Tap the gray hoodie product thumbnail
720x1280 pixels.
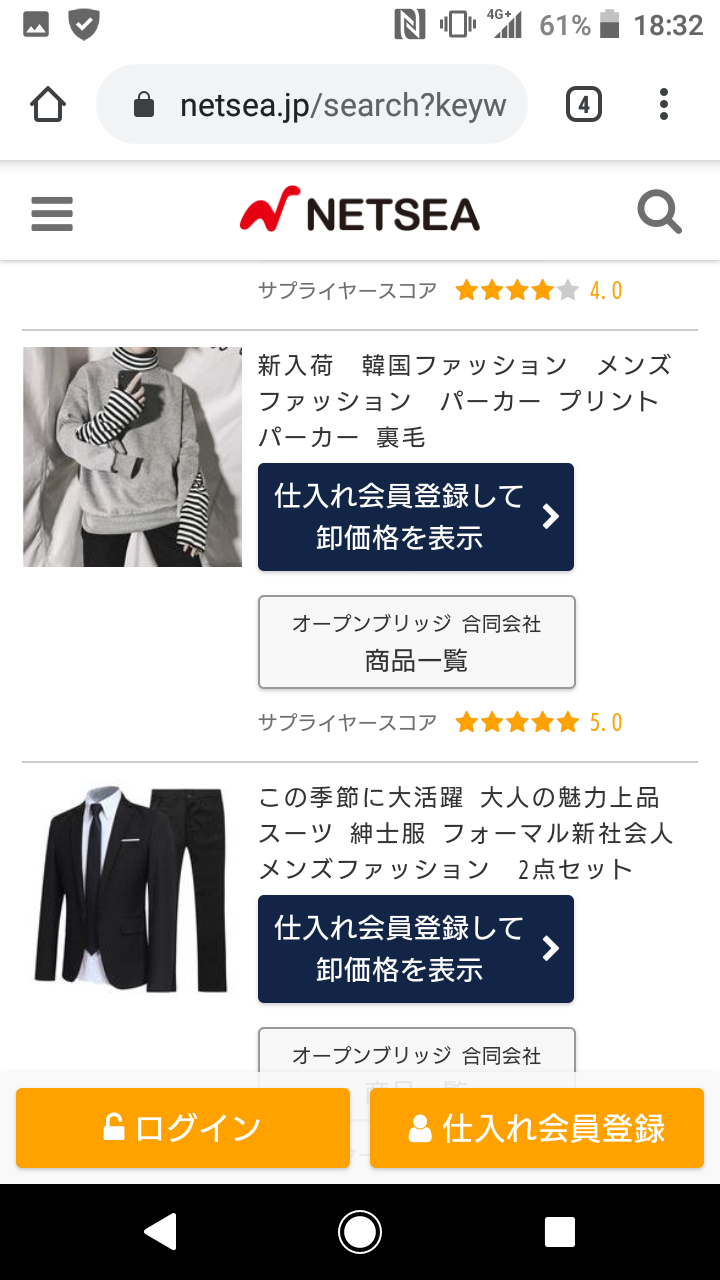coord(133,457)
